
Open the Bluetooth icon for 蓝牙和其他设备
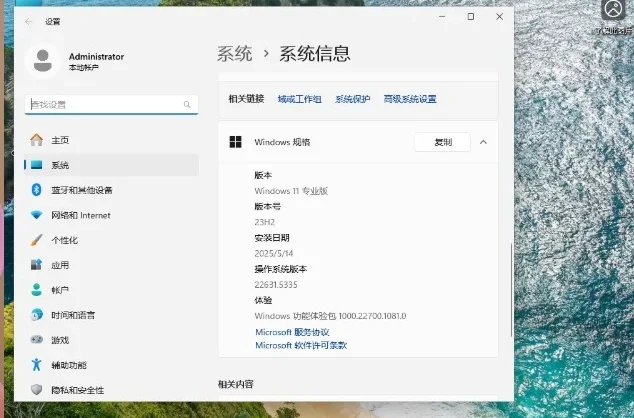[x=36, y=190]
